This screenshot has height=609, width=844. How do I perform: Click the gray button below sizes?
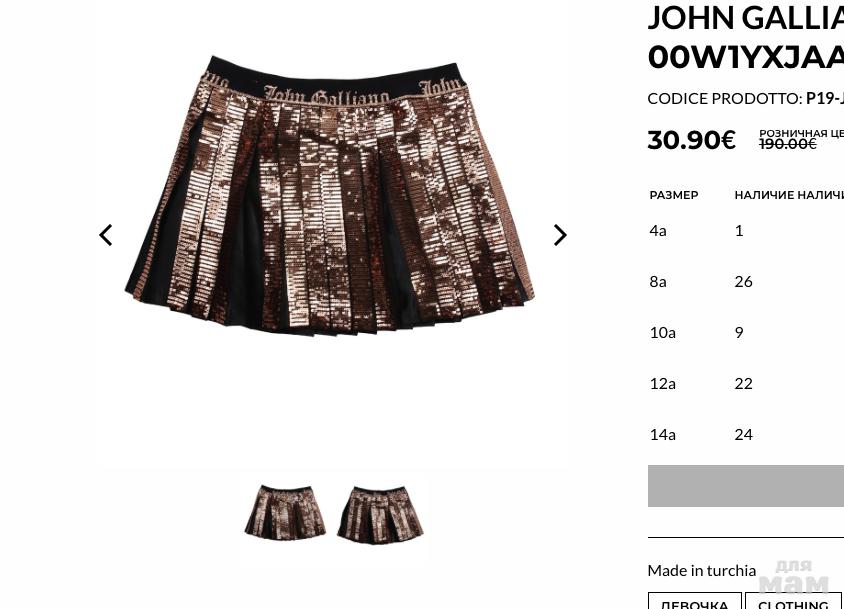[x=745, y=486]
